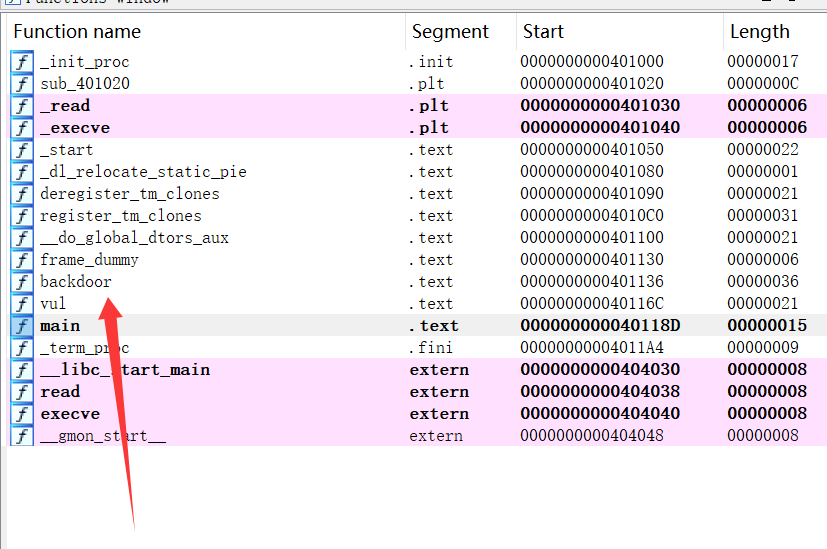The image size is (827, 549).
Task: Click the Length column header
Action: click(x=759, y=32)
